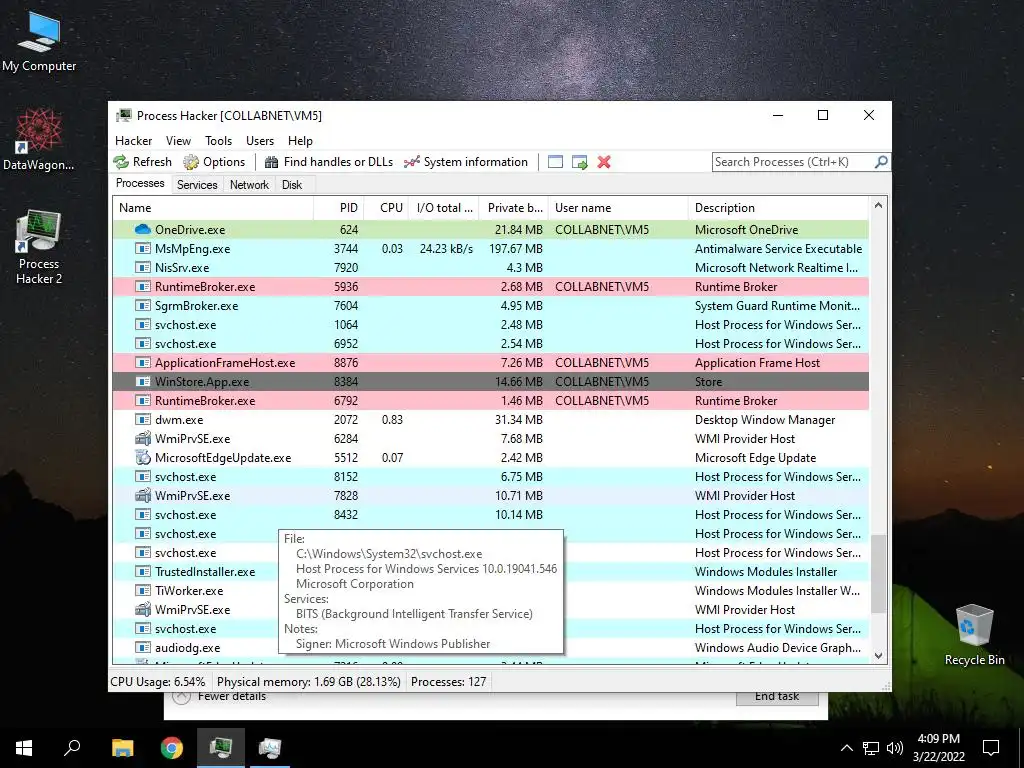The height and width of the screenshot is (768, 1024).
Task: Click End task in Task Manager window
Action: (x=777, y=697)
